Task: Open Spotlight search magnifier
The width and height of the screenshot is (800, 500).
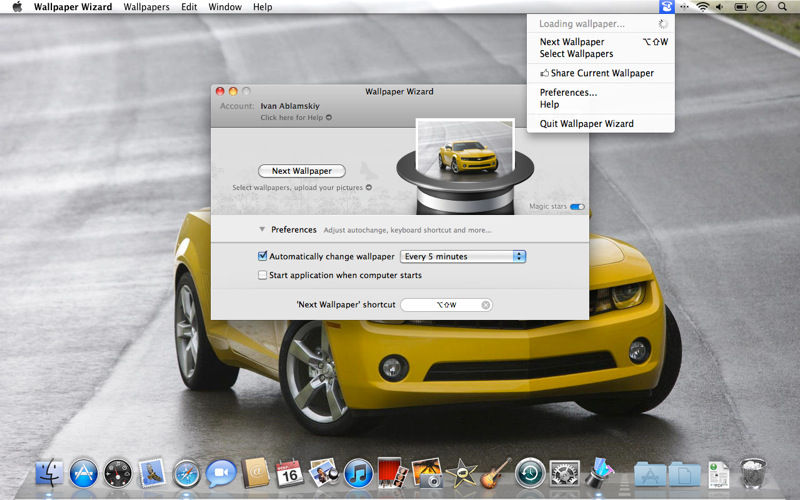Action: pyautogui.click(x=782, y=7)
